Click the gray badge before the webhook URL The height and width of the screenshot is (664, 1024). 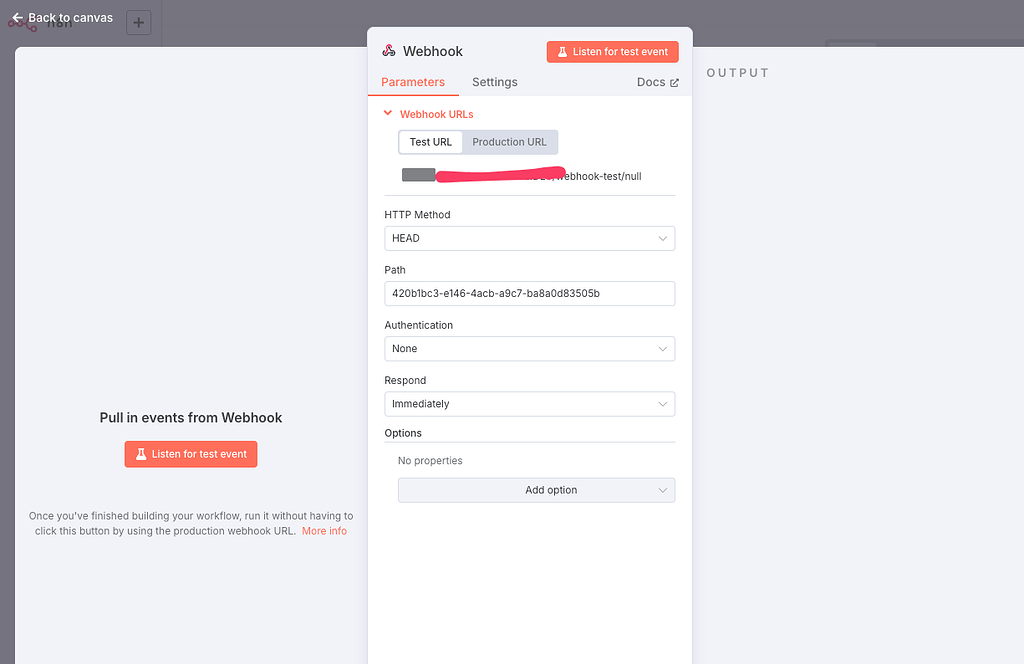(419, 174)
